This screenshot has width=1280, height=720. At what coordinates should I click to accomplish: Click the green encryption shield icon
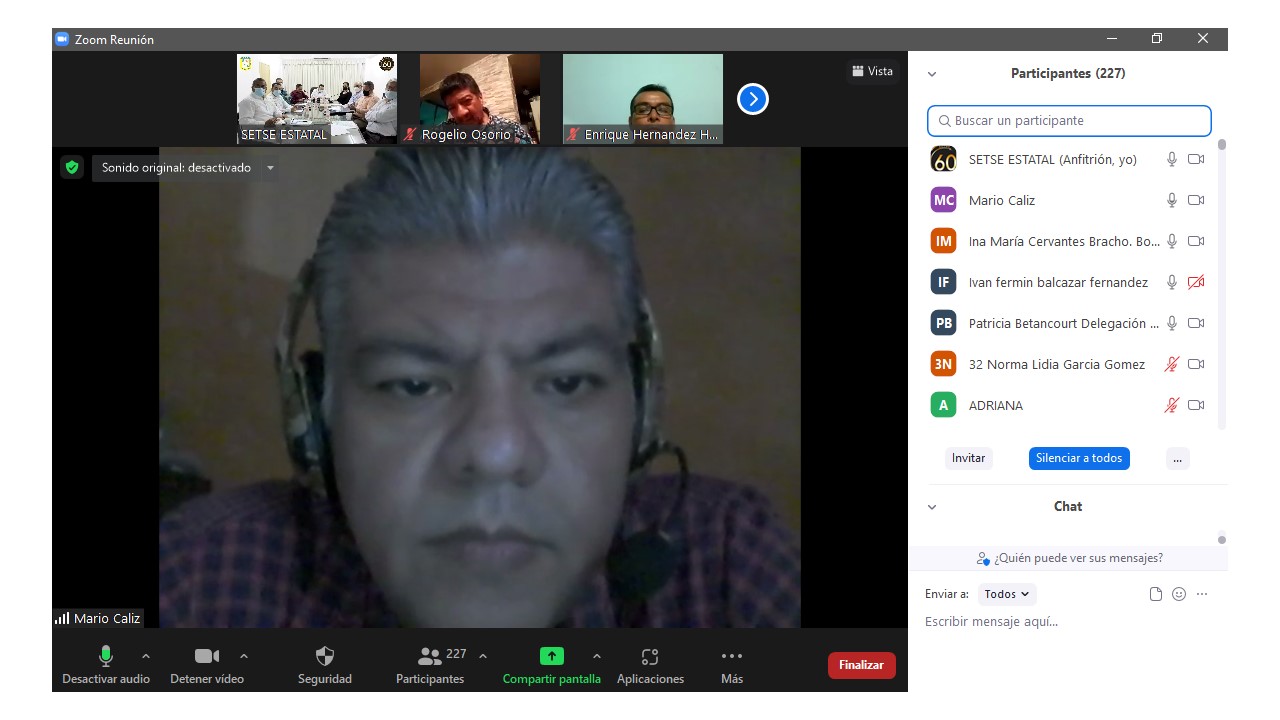click(72, 167)
